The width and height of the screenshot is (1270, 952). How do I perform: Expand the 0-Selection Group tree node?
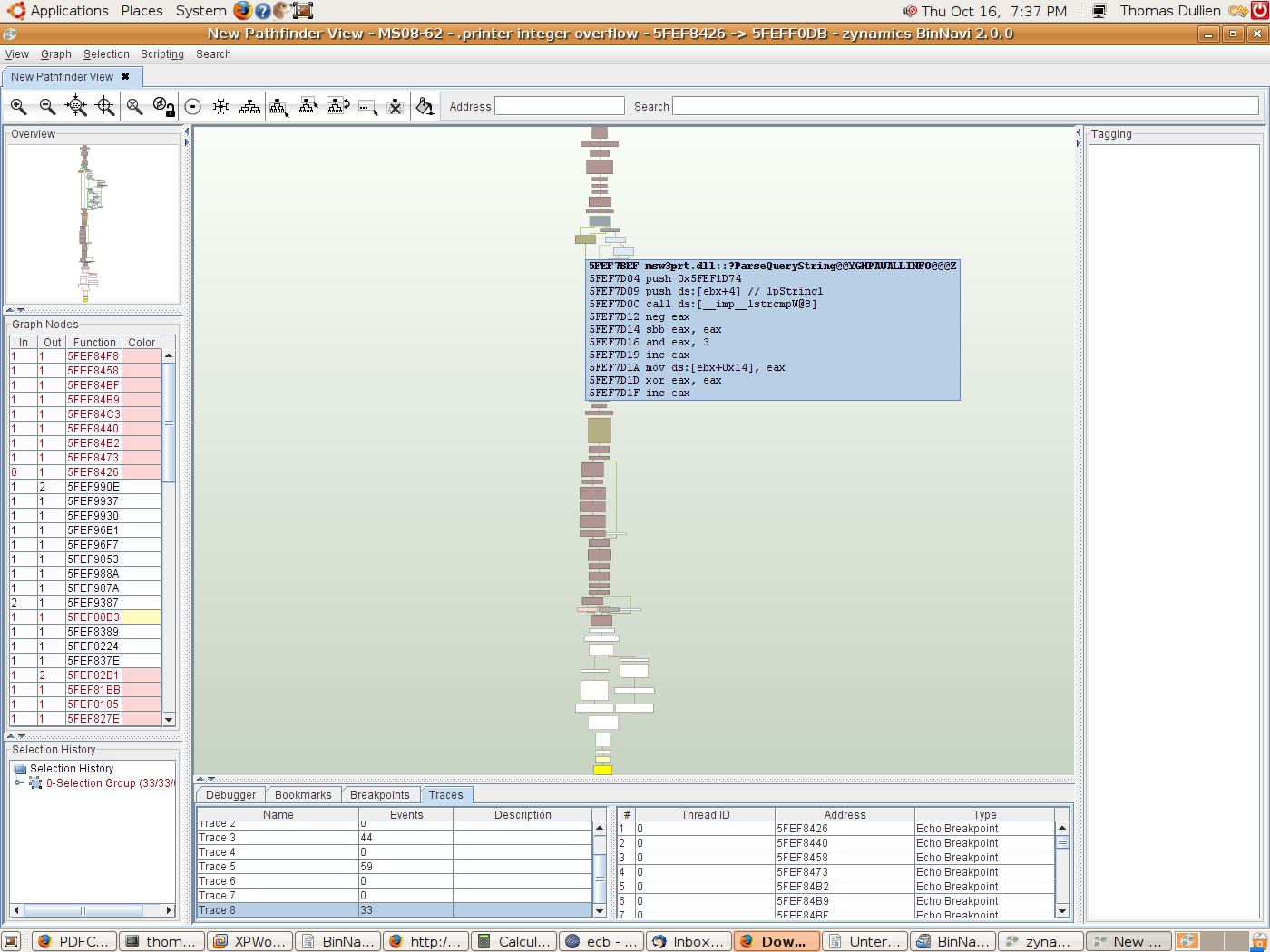click(x=19, y=783)
